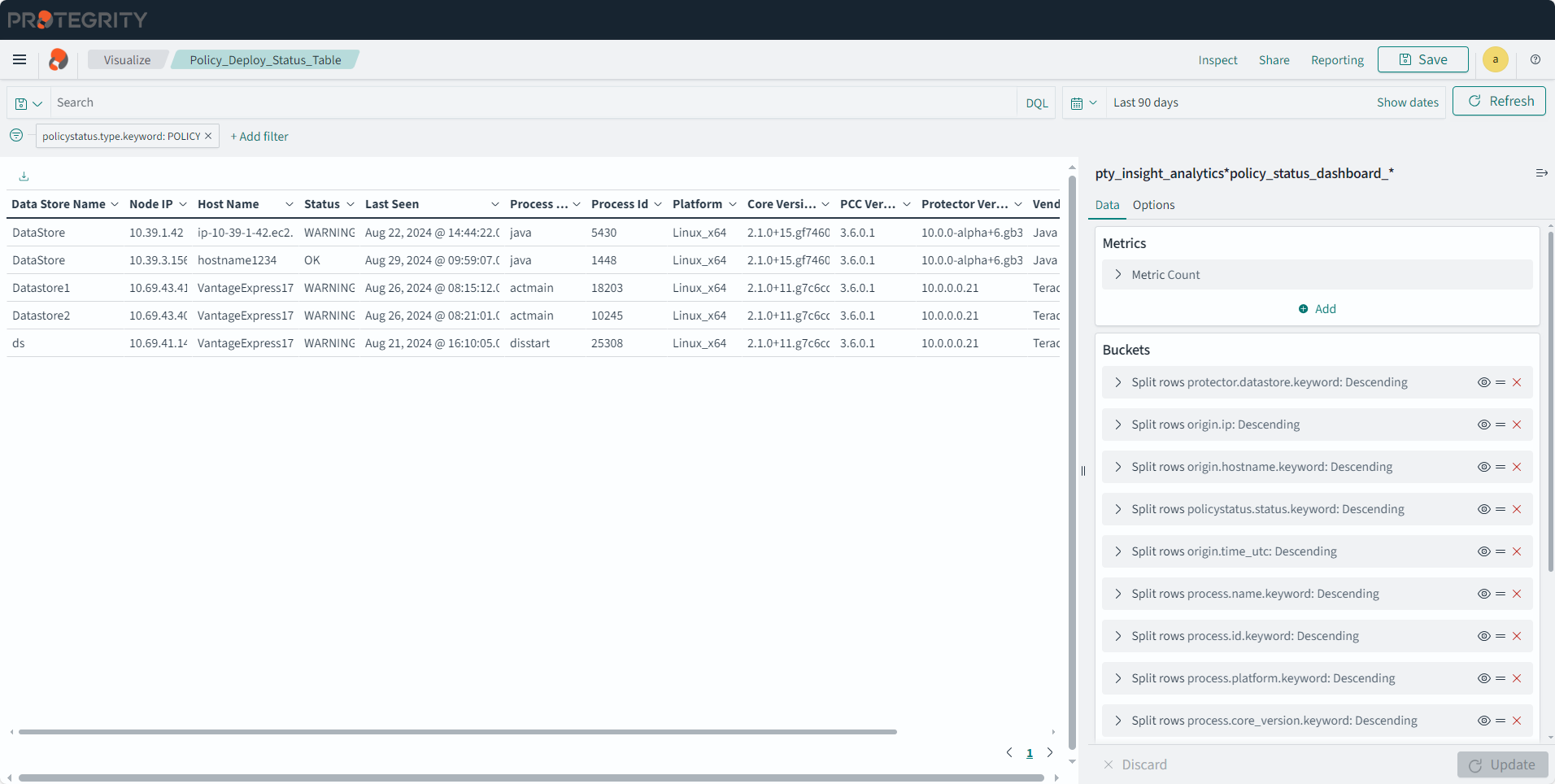Open the help icon in header
The image size is (1555, 784).
coord(1535,59)
